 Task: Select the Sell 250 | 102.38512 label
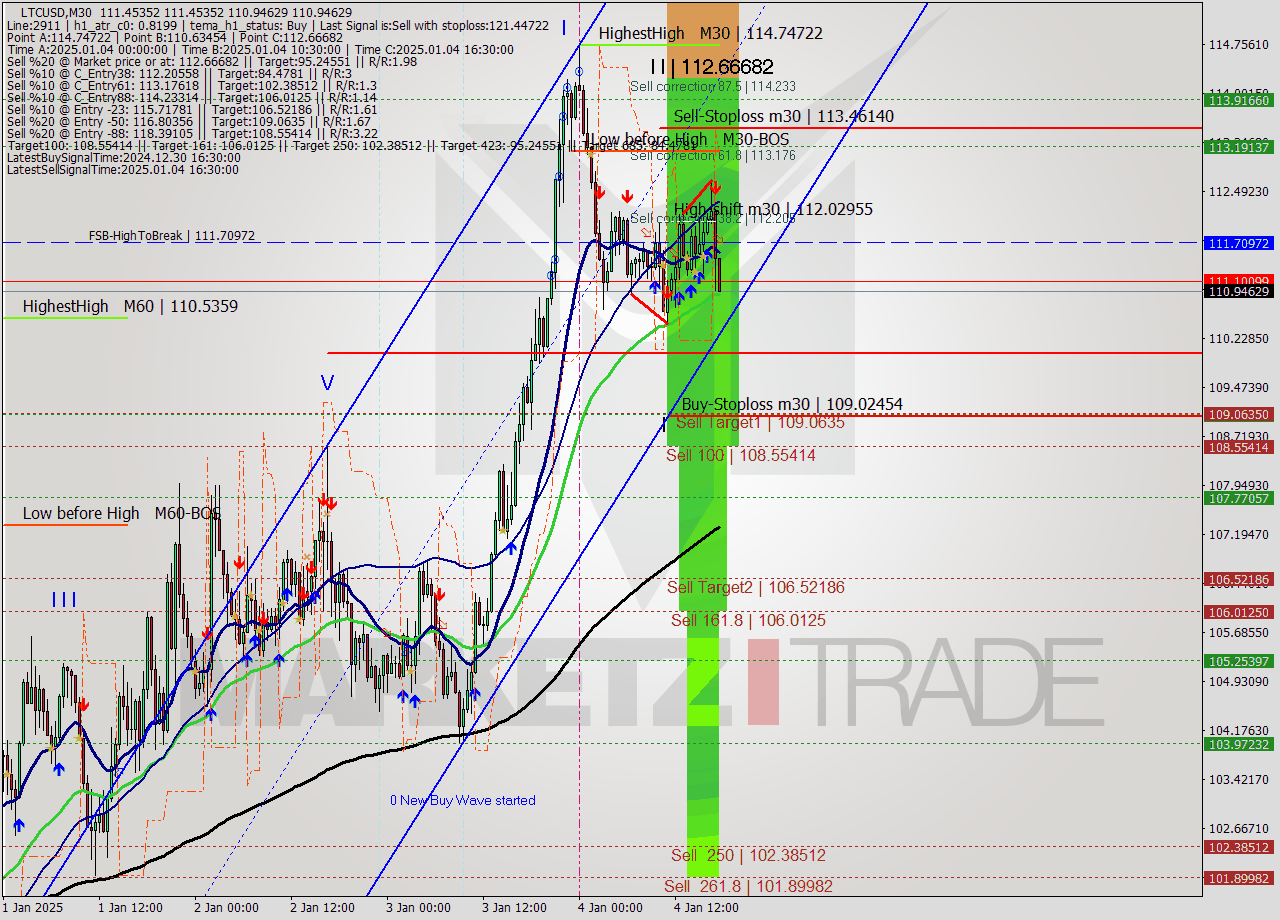point(748,855)
